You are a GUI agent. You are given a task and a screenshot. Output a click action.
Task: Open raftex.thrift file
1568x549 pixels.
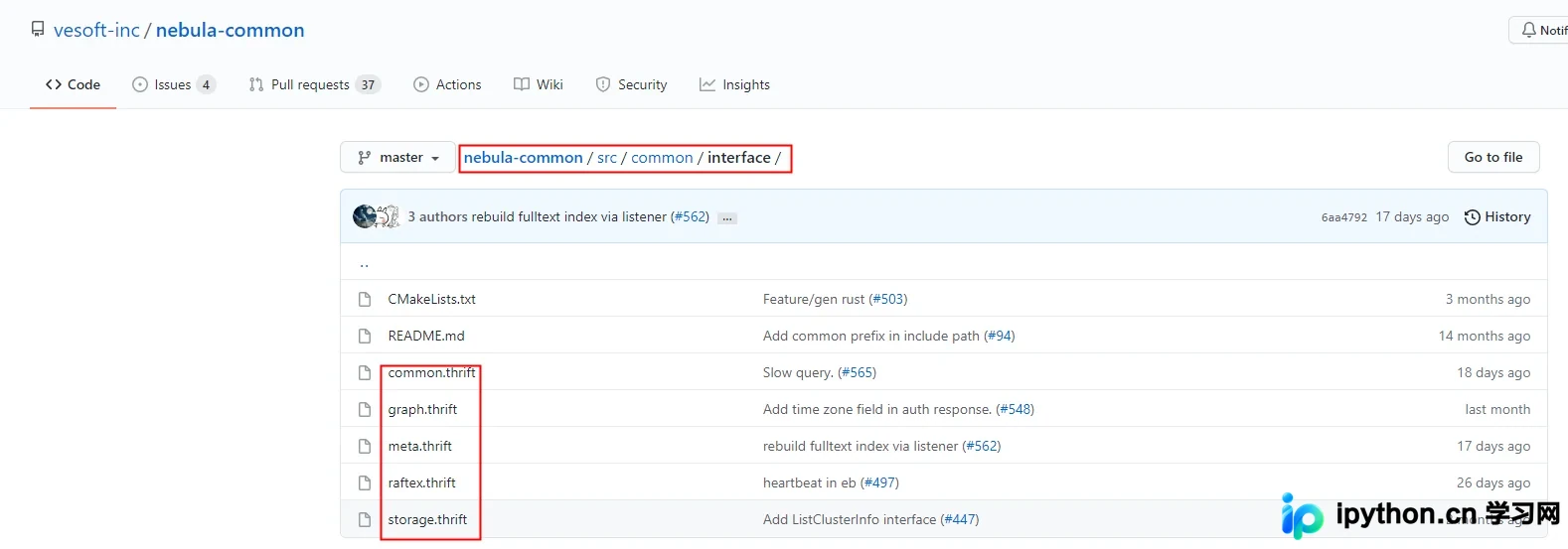[421, 482]
